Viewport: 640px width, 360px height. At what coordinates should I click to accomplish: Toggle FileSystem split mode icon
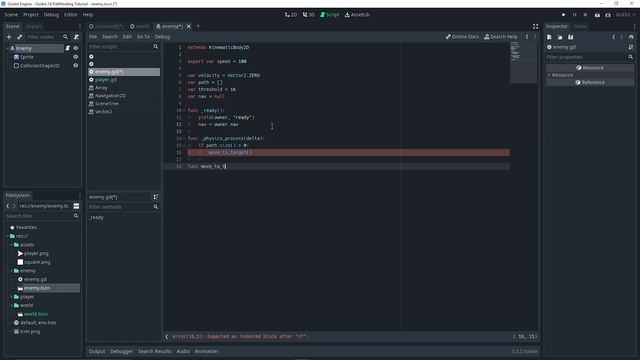pyautogui.click(x=76, y=206)
